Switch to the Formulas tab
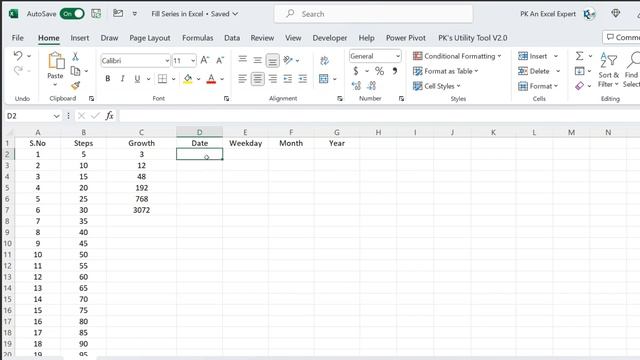Image resolution: width=640 pixels, height=360 pixels. point(198,38)
